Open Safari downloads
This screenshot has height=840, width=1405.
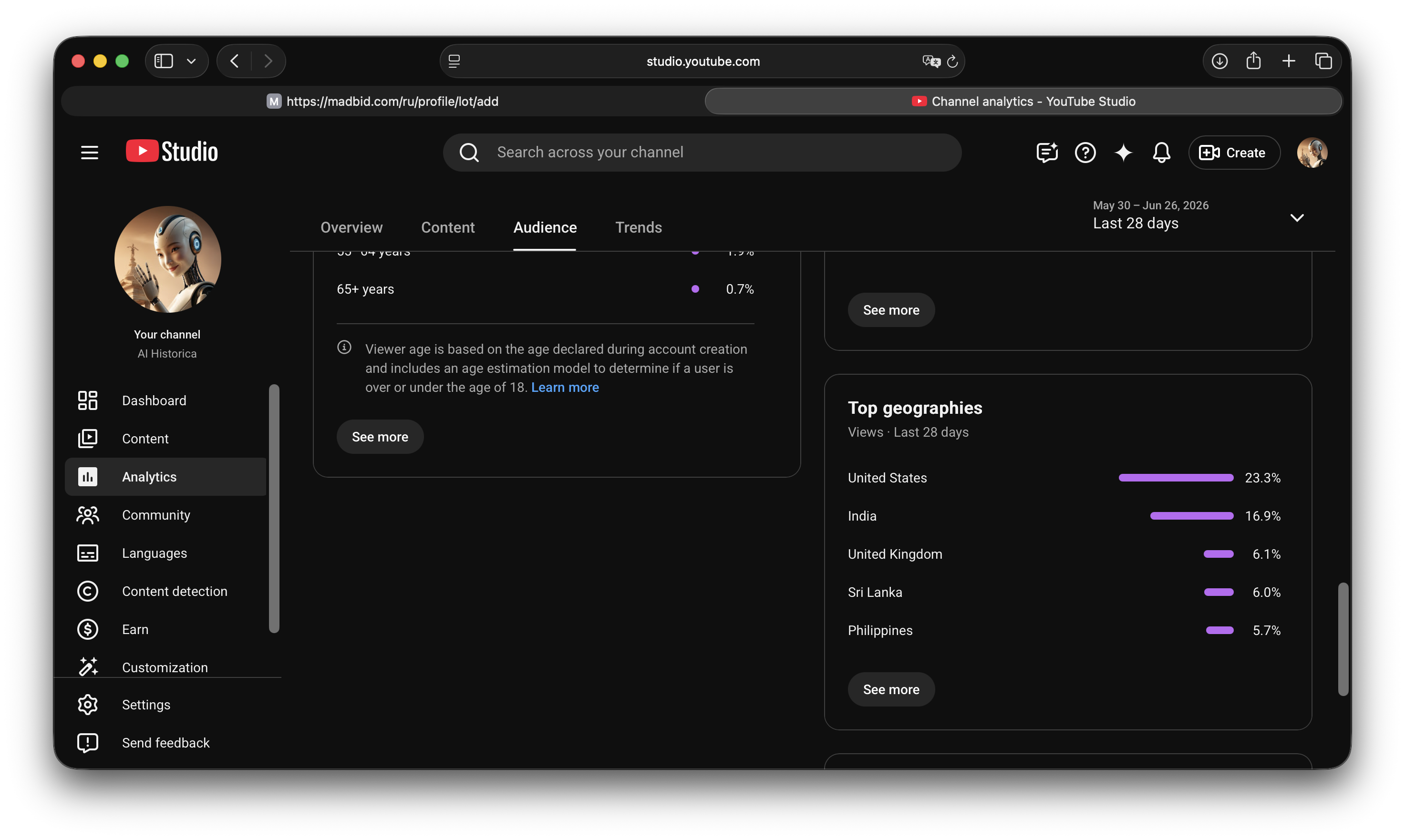tap(1219, 61)
